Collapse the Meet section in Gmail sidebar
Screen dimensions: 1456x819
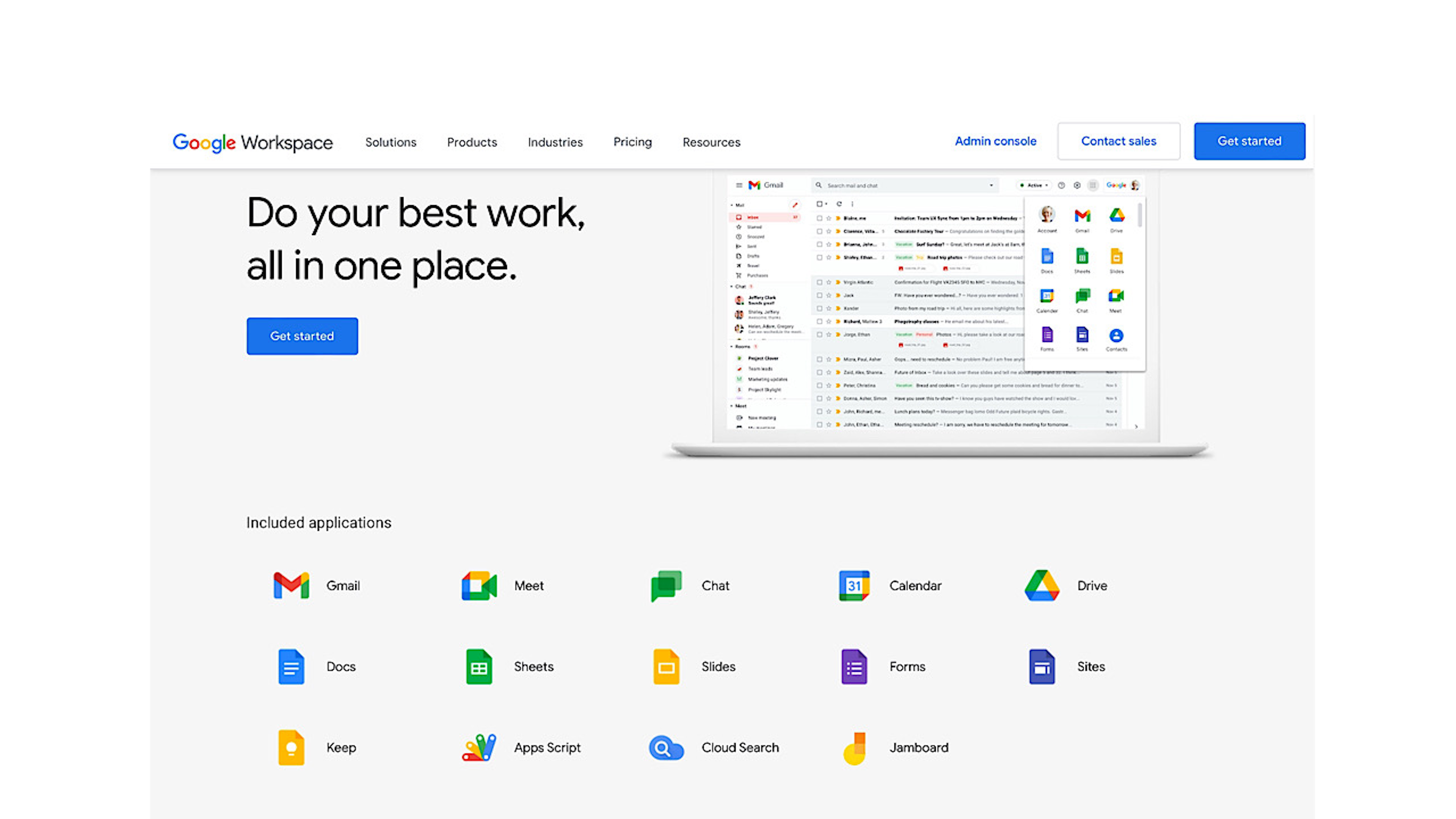tap(732, 406)
